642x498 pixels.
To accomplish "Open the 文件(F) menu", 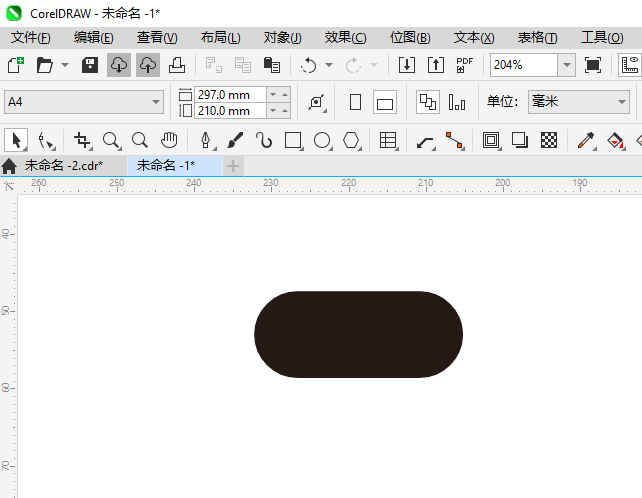I will pyautogui.click(x=30, y=38).
